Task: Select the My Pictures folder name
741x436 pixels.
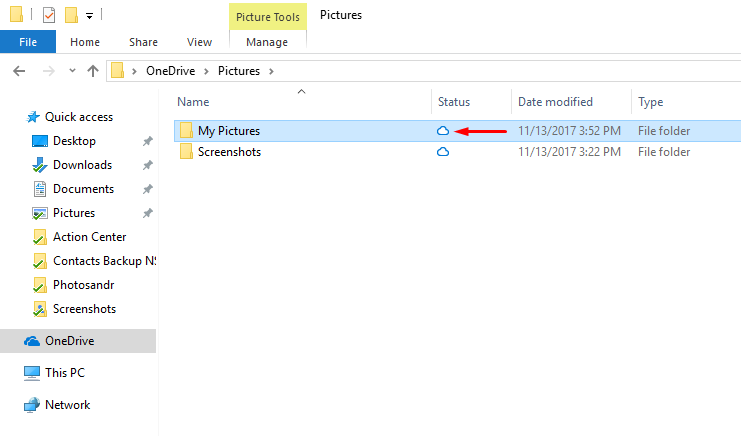Action: click(x=229, y=131)
